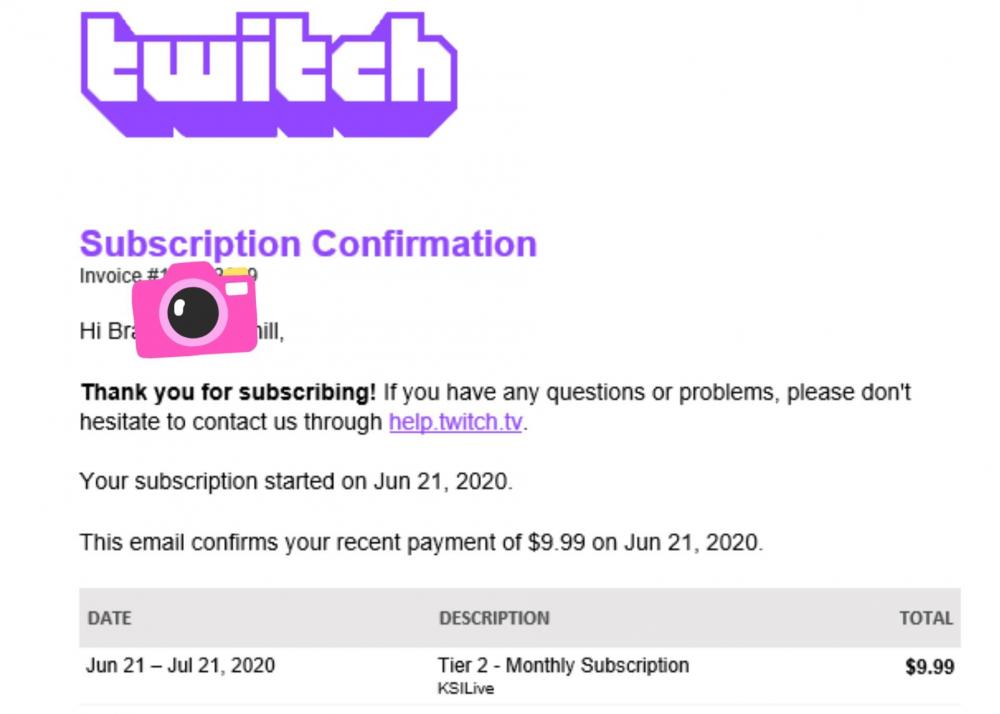Select the 'Jun 21 – Jul 21, 2020' date cell
The image size is (1000, 714).
point(180,666)
